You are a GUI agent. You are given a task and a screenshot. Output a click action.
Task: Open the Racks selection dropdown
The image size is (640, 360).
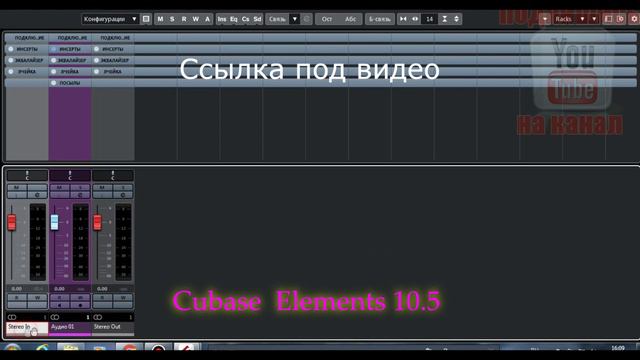[570, 19]
